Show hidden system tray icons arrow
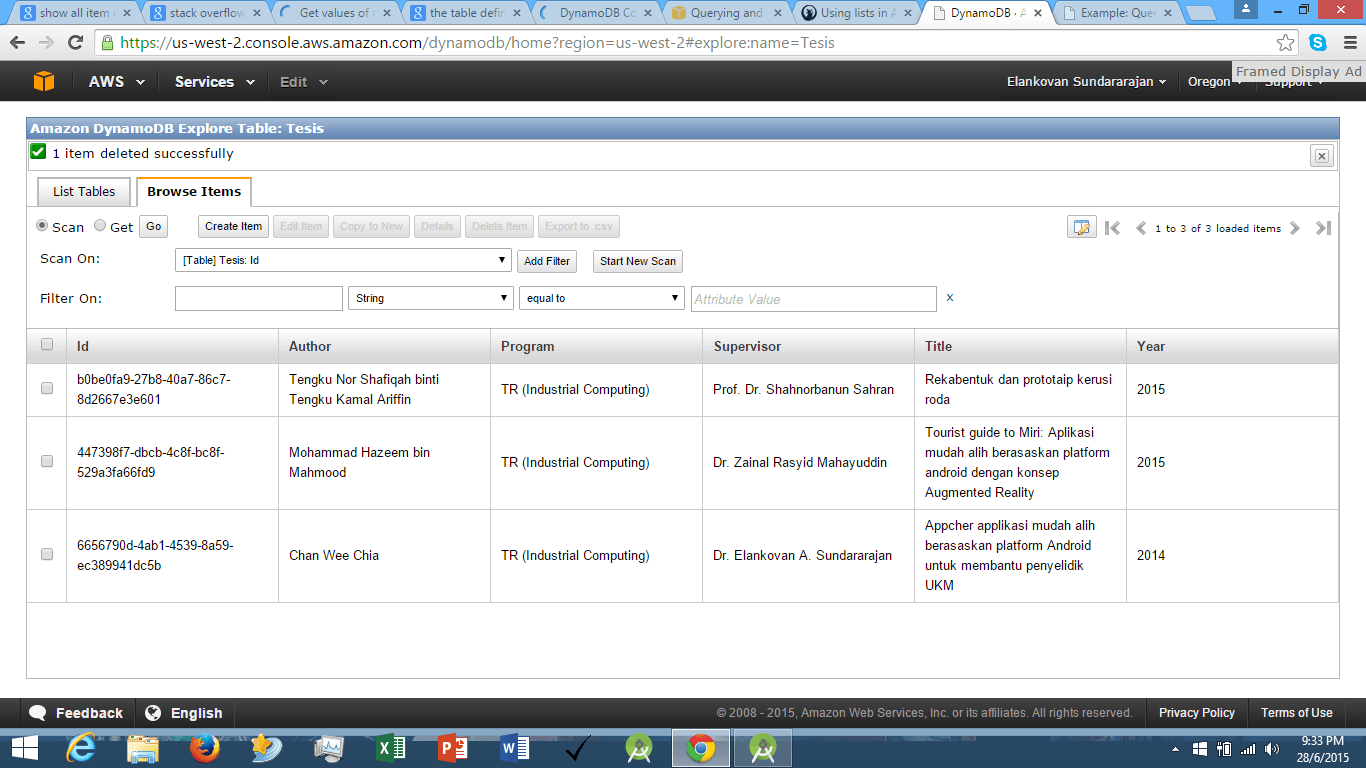 point(1175,749)
